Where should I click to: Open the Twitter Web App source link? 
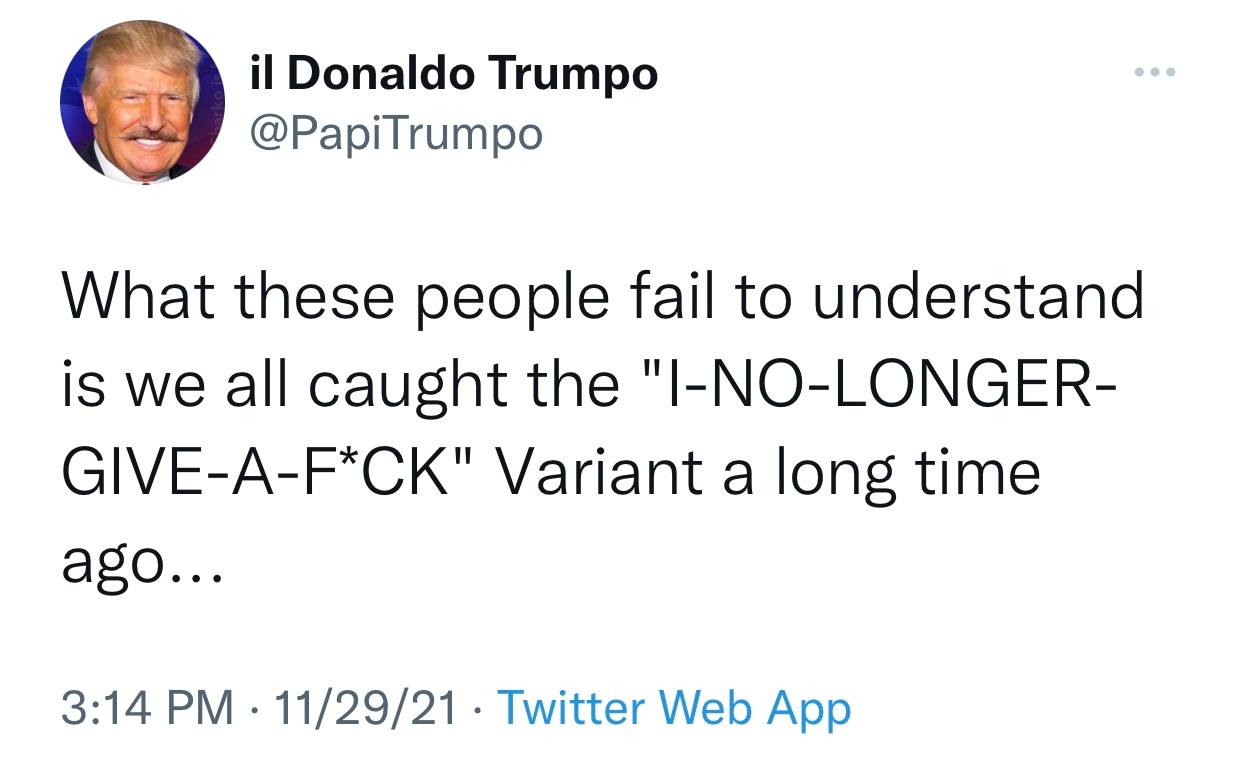[673, 709]
